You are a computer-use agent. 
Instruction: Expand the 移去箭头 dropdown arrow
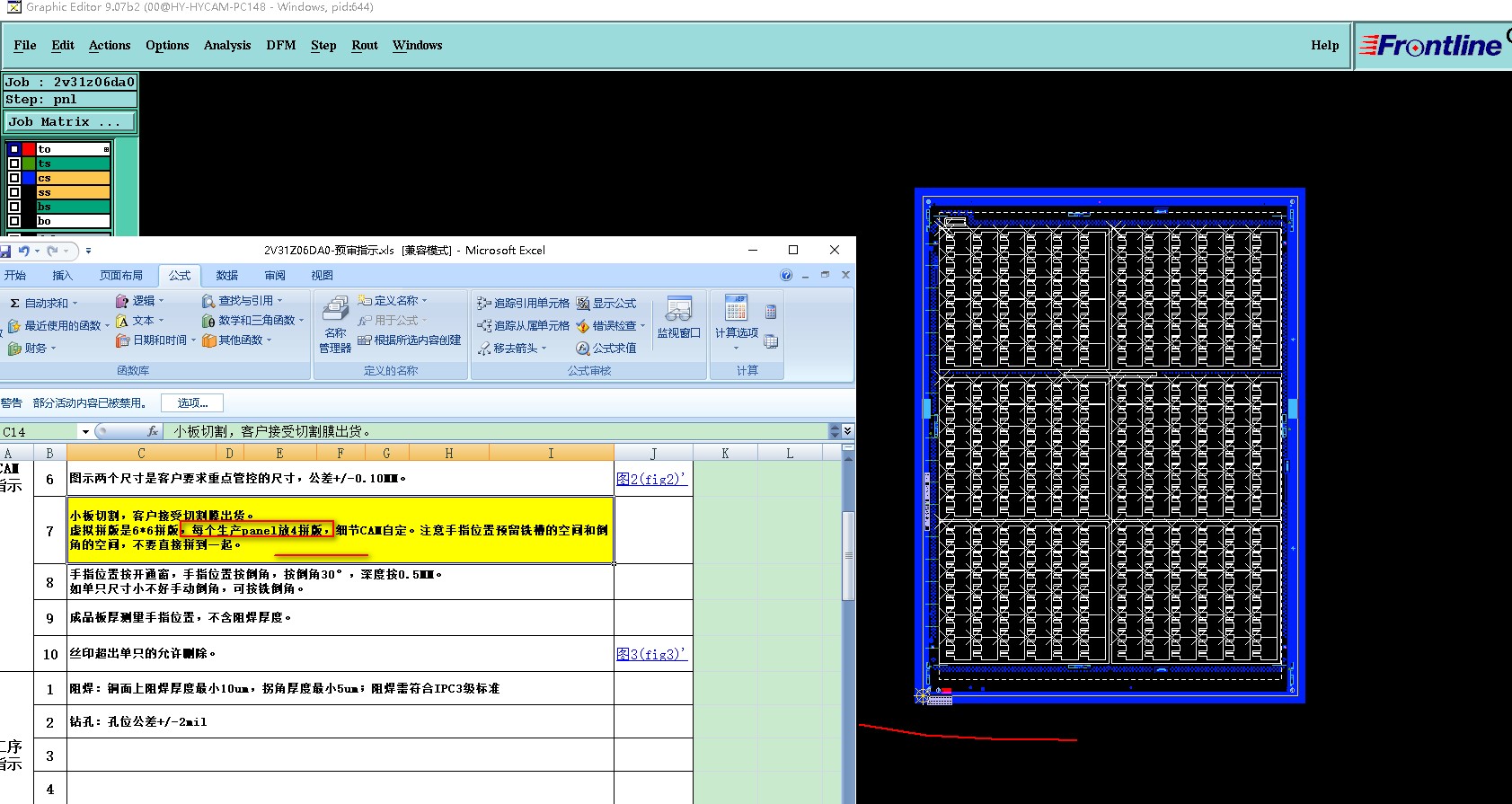pos(544,349)
